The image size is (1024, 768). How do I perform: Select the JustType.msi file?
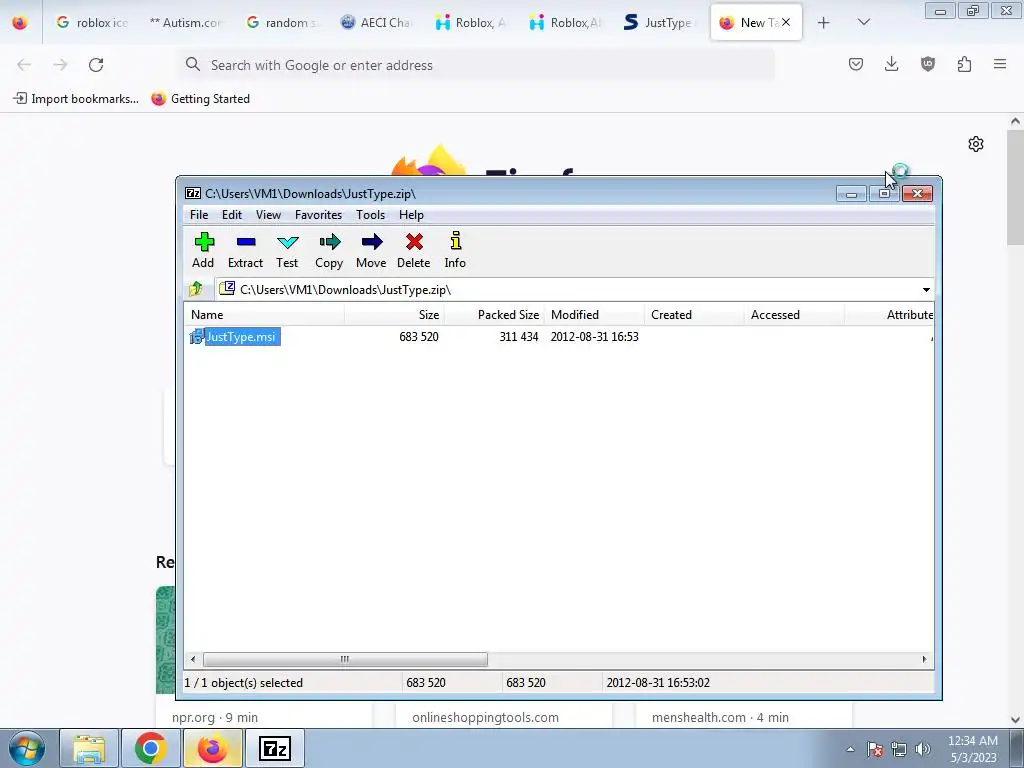point(240,337)
